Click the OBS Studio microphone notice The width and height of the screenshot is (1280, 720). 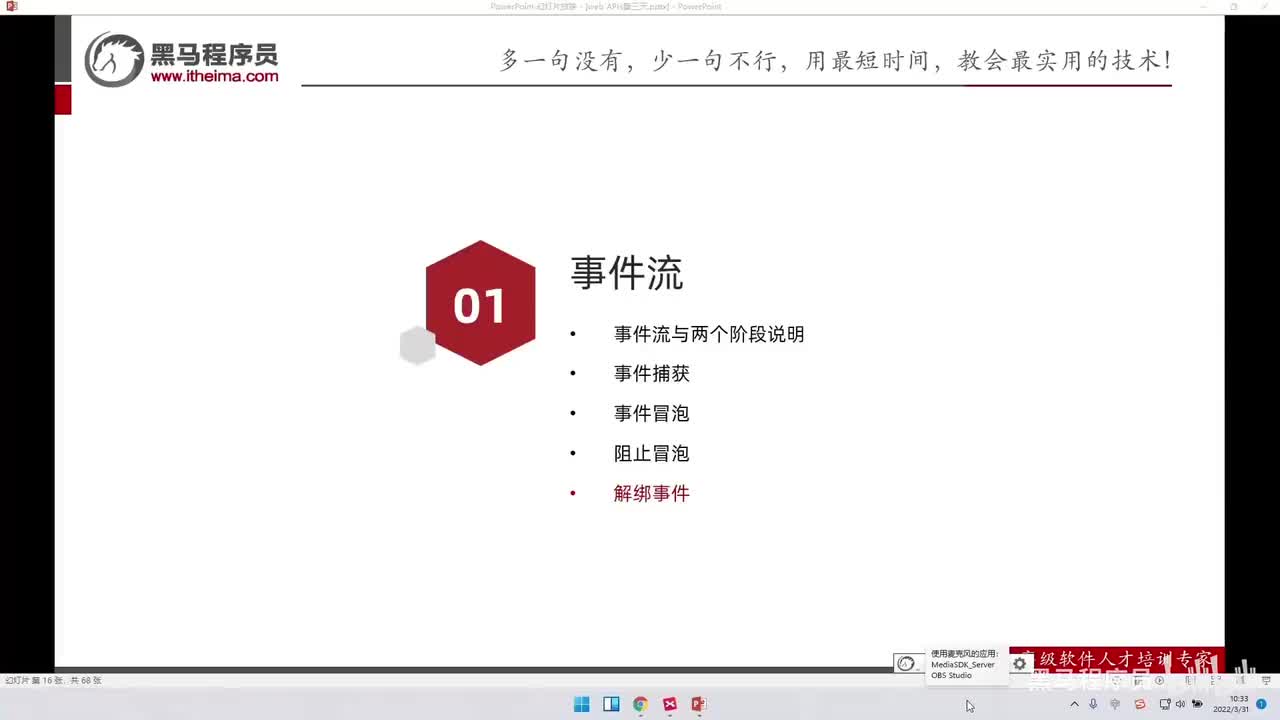coord(951,675)
